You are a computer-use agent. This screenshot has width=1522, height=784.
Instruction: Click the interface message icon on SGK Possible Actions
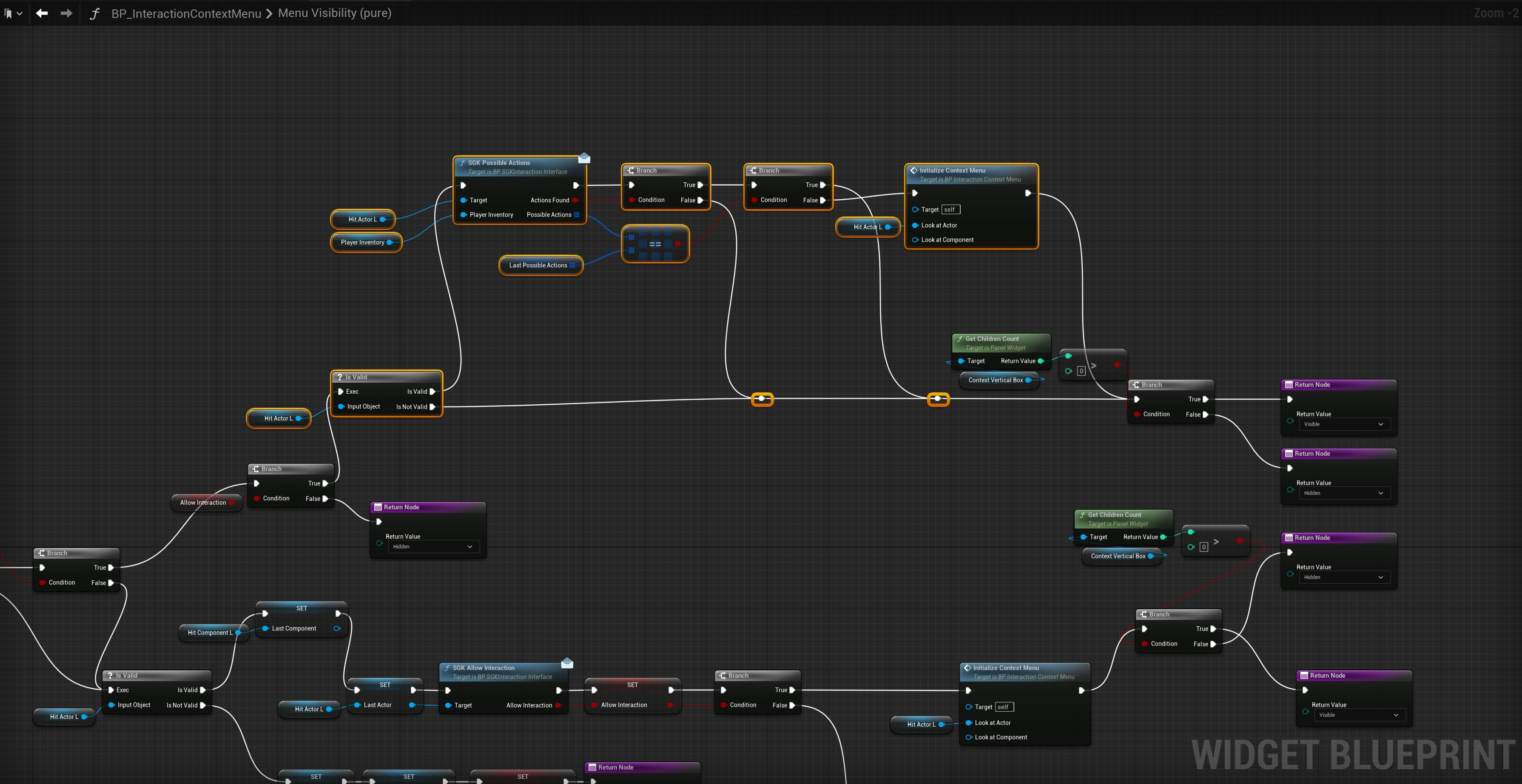click(x=584, y=158)
